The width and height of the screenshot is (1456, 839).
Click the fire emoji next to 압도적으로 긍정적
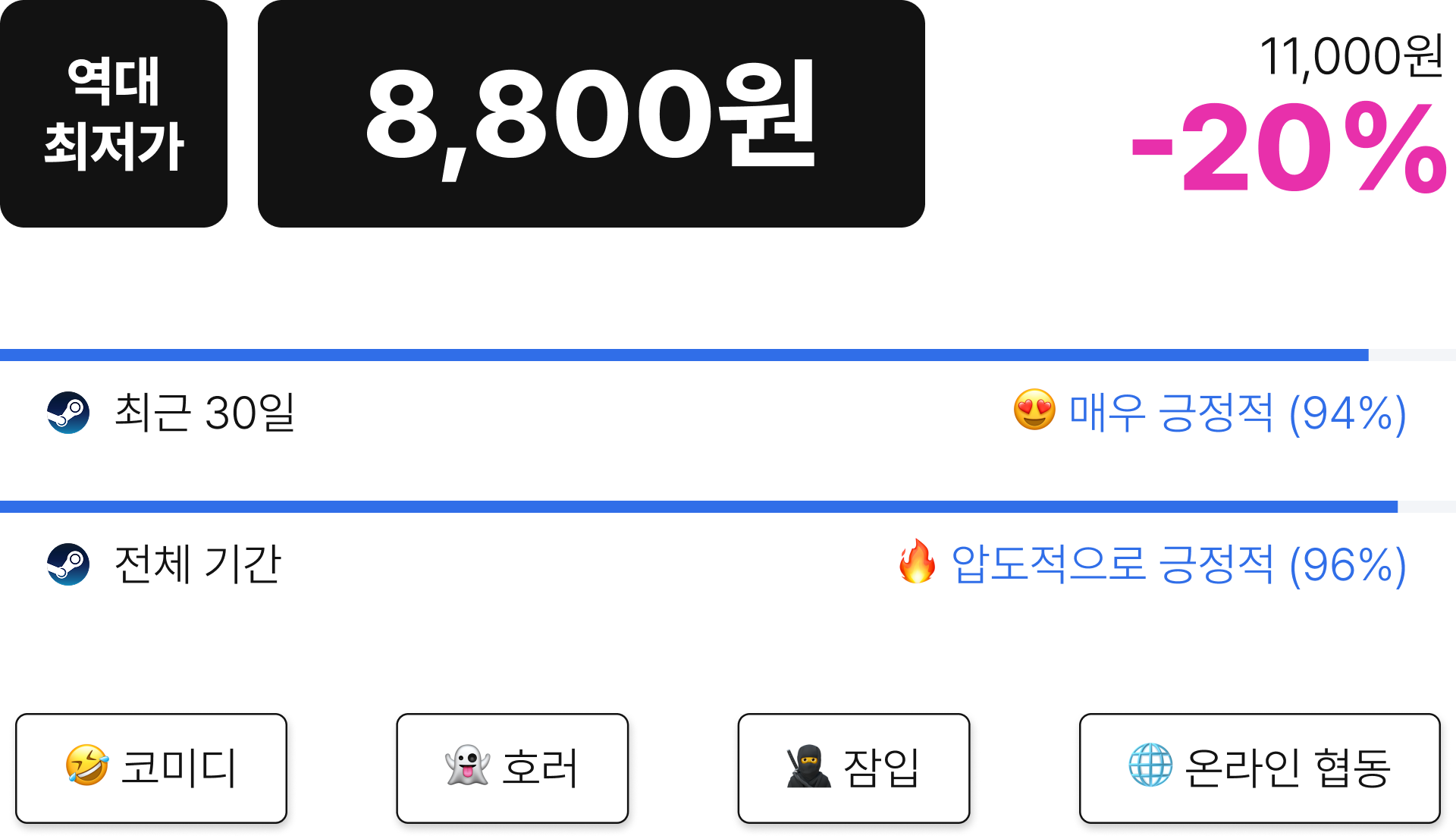917,562
